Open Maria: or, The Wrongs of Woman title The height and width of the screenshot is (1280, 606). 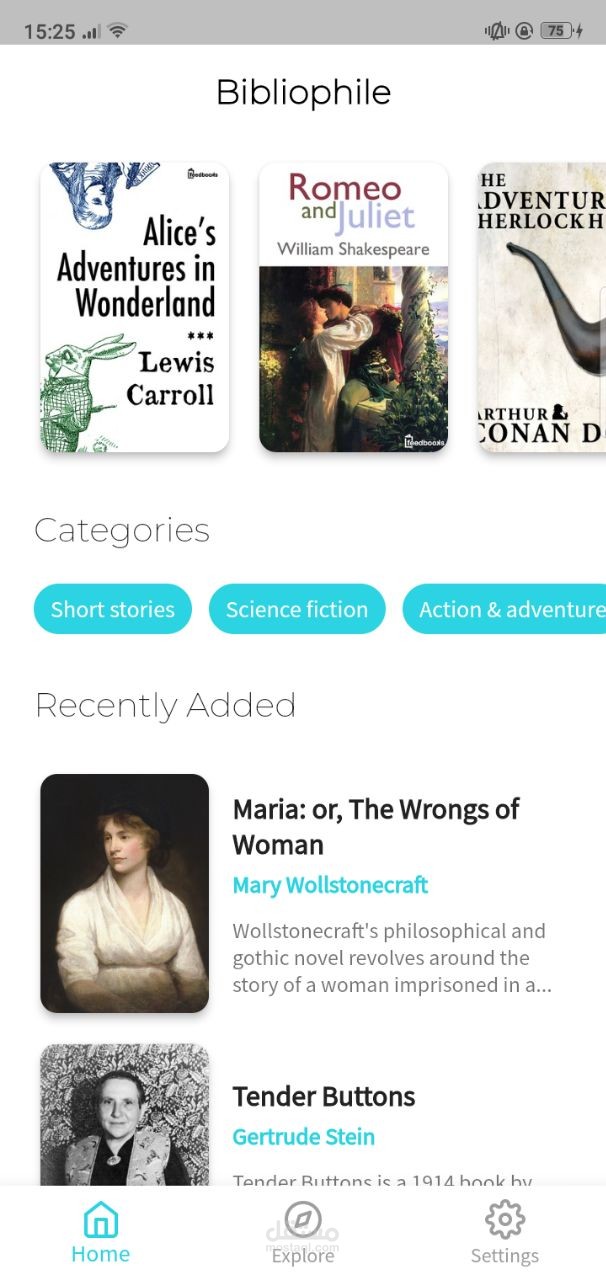376,826
